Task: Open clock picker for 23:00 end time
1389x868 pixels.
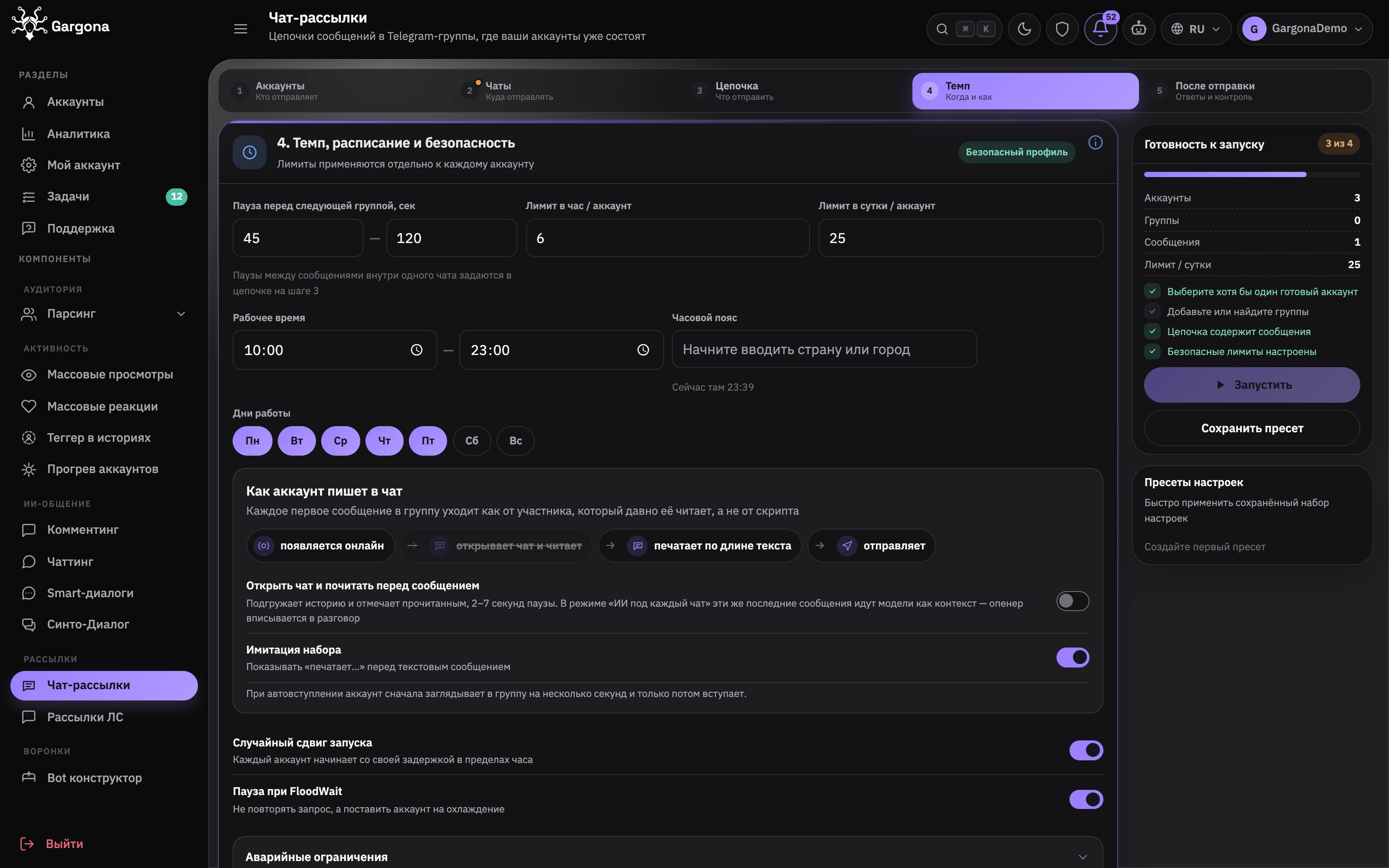Action: click(643, 350)
